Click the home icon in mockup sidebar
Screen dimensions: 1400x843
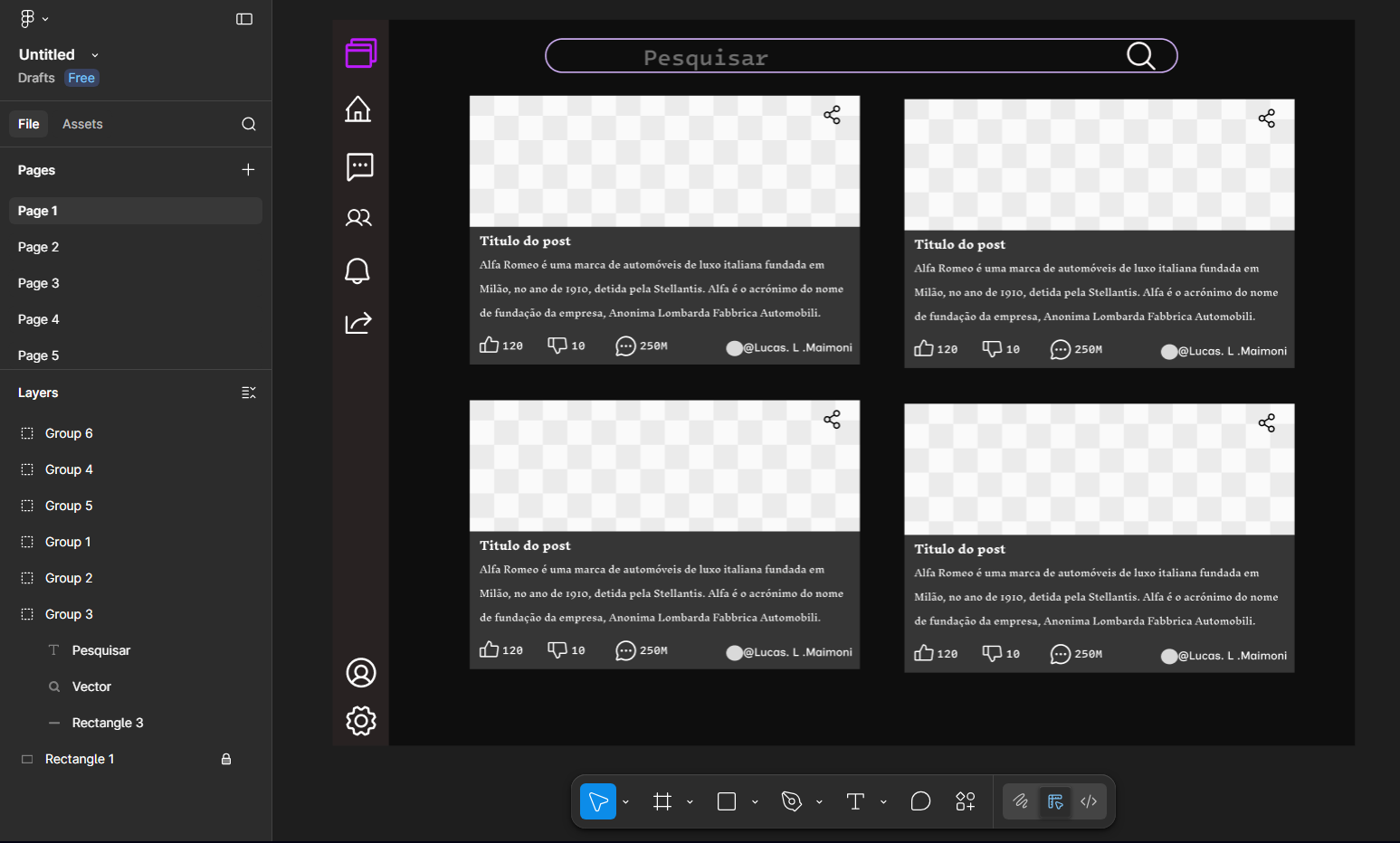pos(358,109)
